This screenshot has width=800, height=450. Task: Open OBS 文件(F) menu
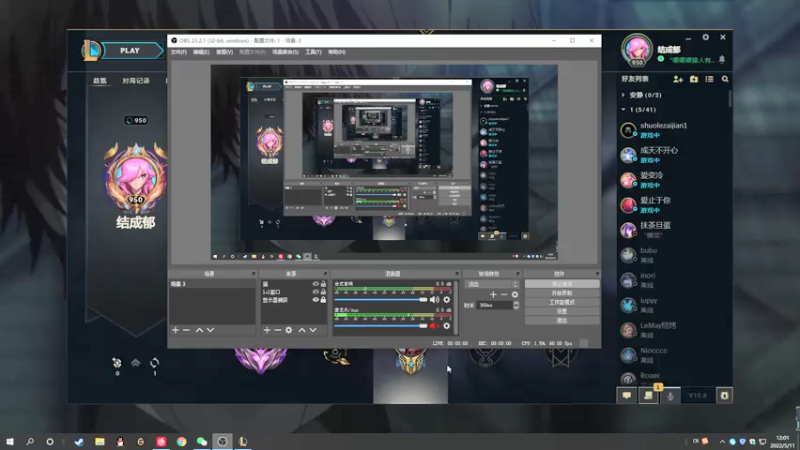[179, 52]
